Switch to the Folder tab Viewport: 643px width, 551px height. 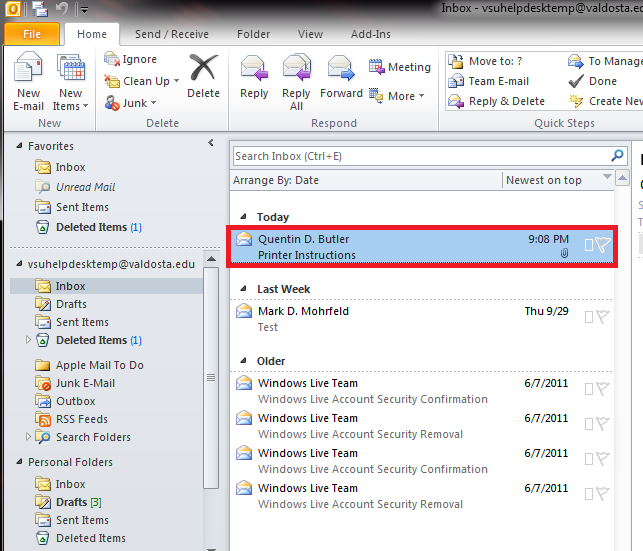253,34
